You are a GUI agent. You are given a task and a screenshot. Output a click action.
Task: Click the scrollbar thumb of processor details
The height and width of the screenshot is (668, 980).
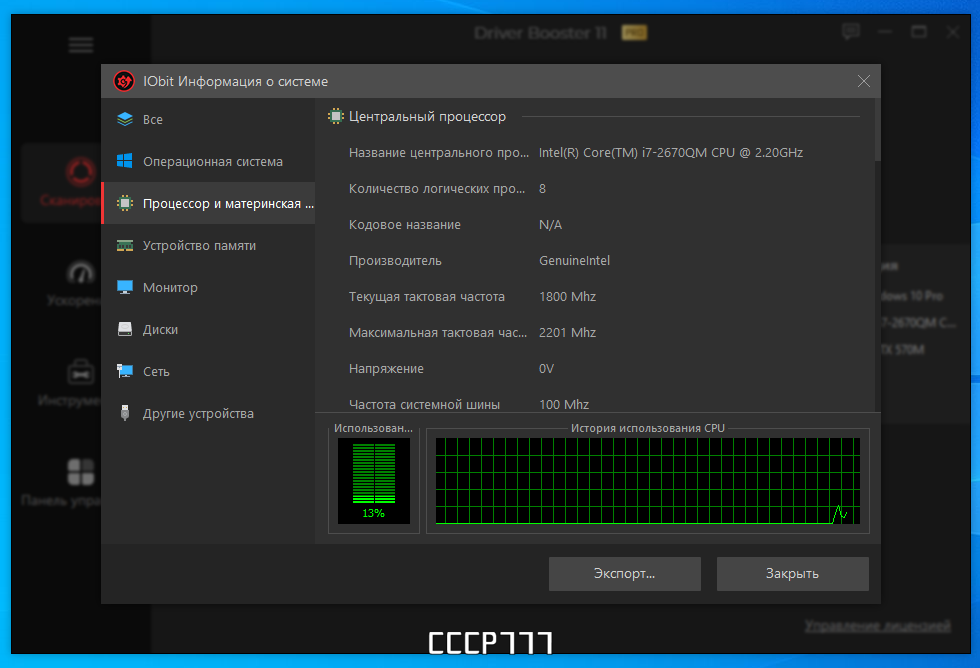[878, 130]
